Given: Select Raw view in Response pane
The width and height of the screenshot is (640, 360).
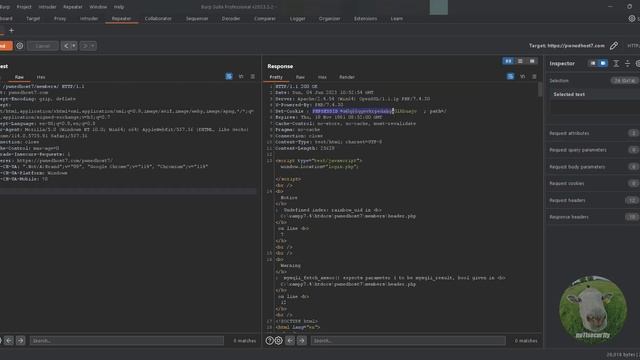Looking at the screenshot, I should [x=300, y=77].
